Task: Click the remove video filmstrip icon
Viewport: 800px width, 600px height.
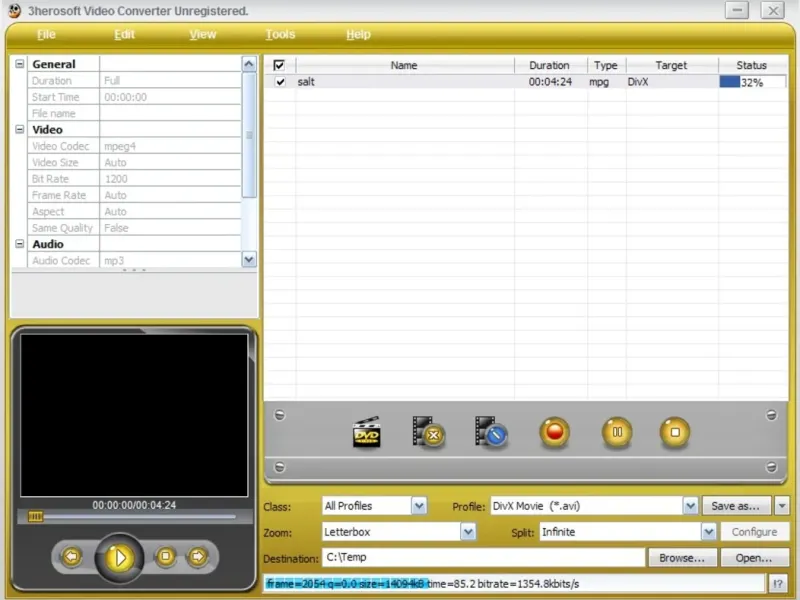Action: pyautogui.click(x=428, y=432)
